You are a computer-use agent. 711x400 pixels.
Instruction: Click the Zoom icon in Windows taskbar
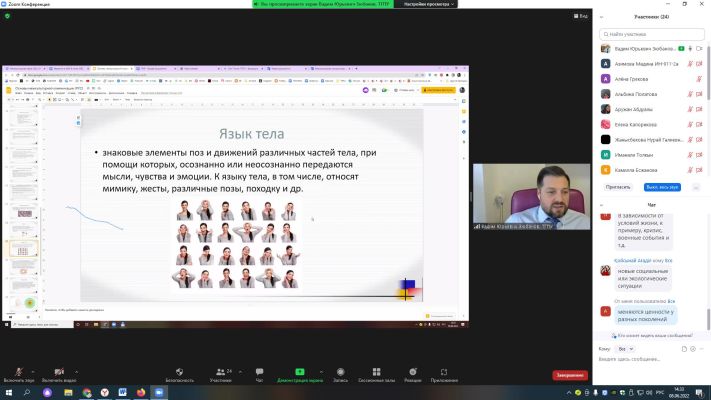[159, 392]
